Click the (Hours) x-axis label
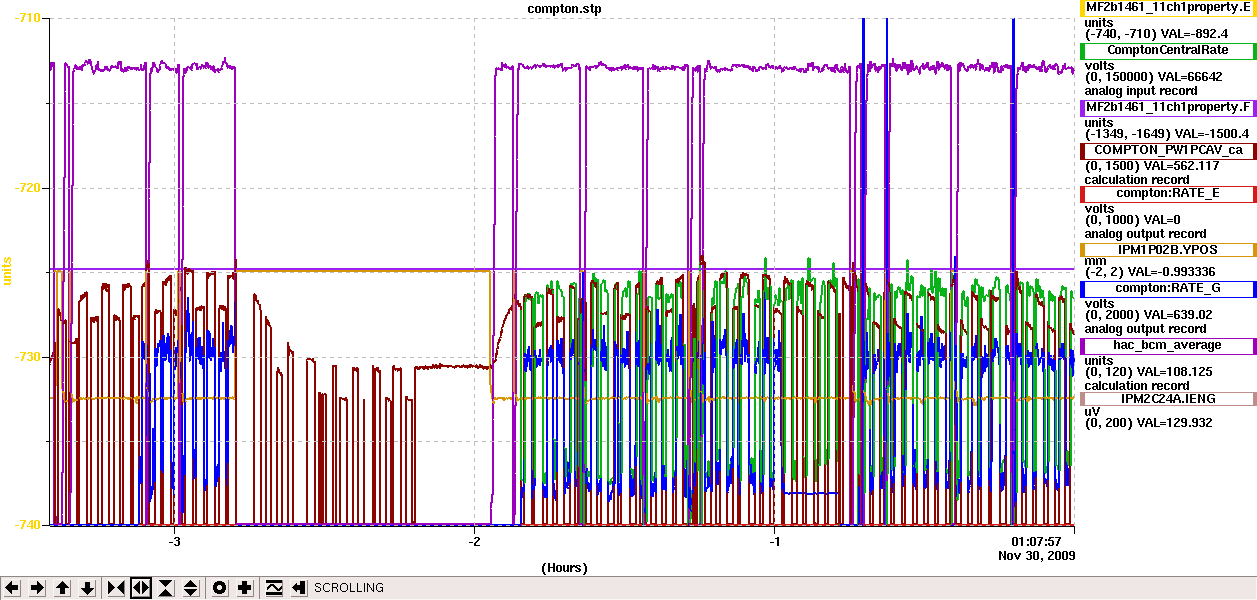The width and height of the screenshot is (1257, 600). coord(564,567)
